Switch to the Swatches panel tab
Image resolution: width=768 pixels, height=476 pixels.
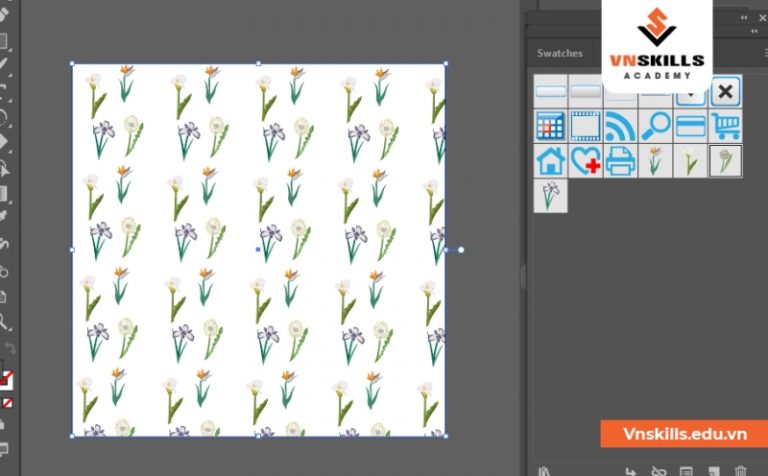pos(560,53)
